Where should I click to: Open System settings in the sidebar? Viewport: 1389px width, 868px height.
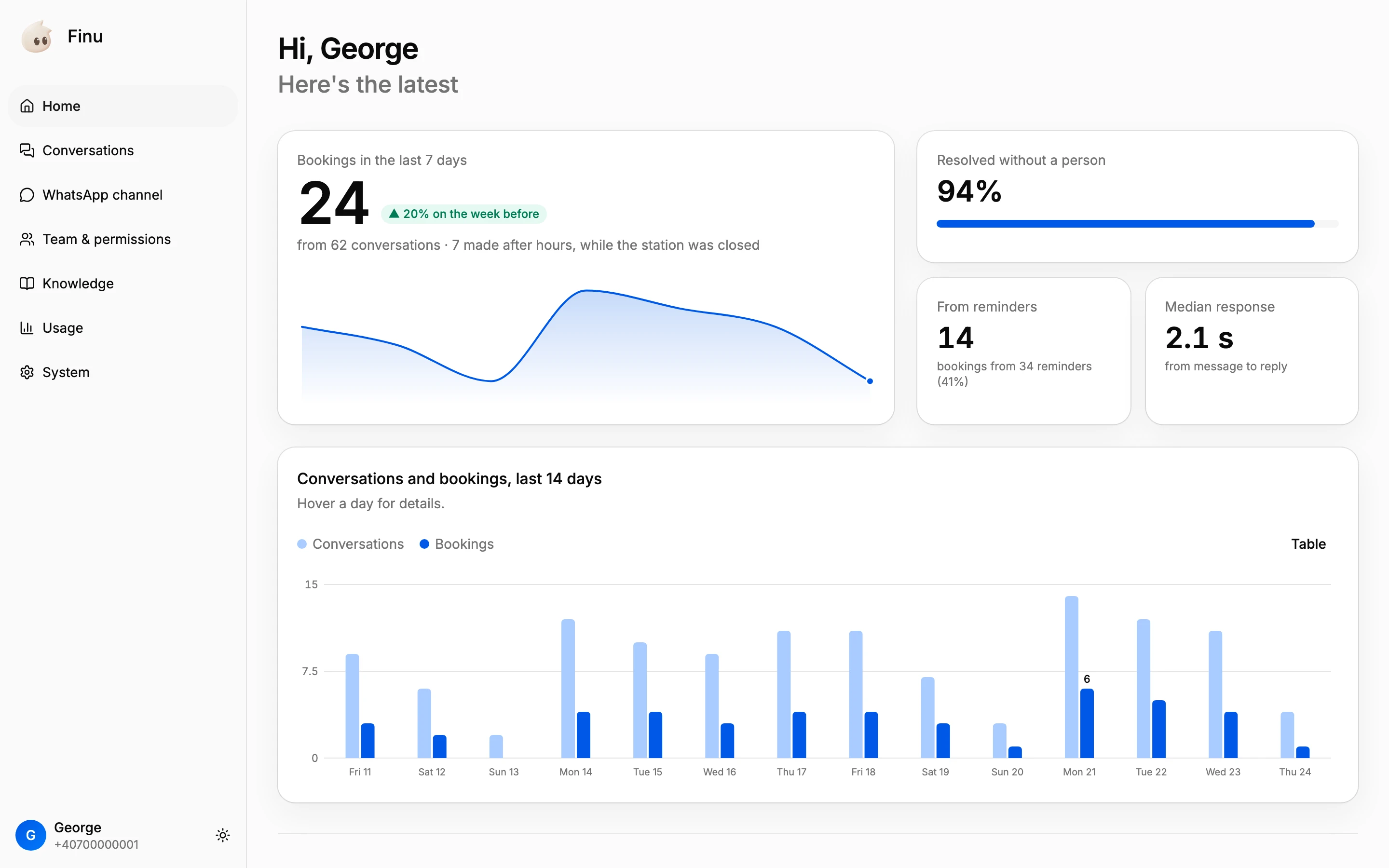(123, 373)
